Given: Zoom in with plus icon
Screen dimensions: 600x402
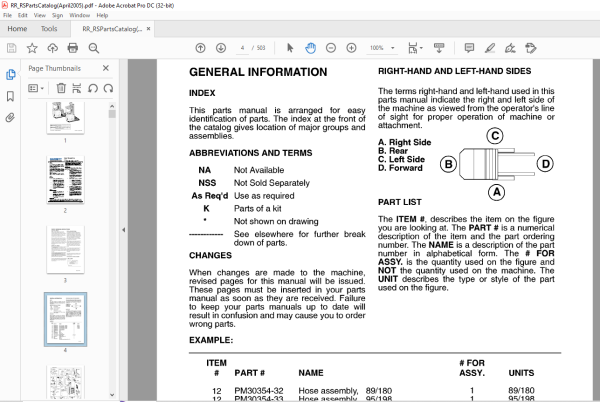Looking at the screenshot, I should coord(351,48).
